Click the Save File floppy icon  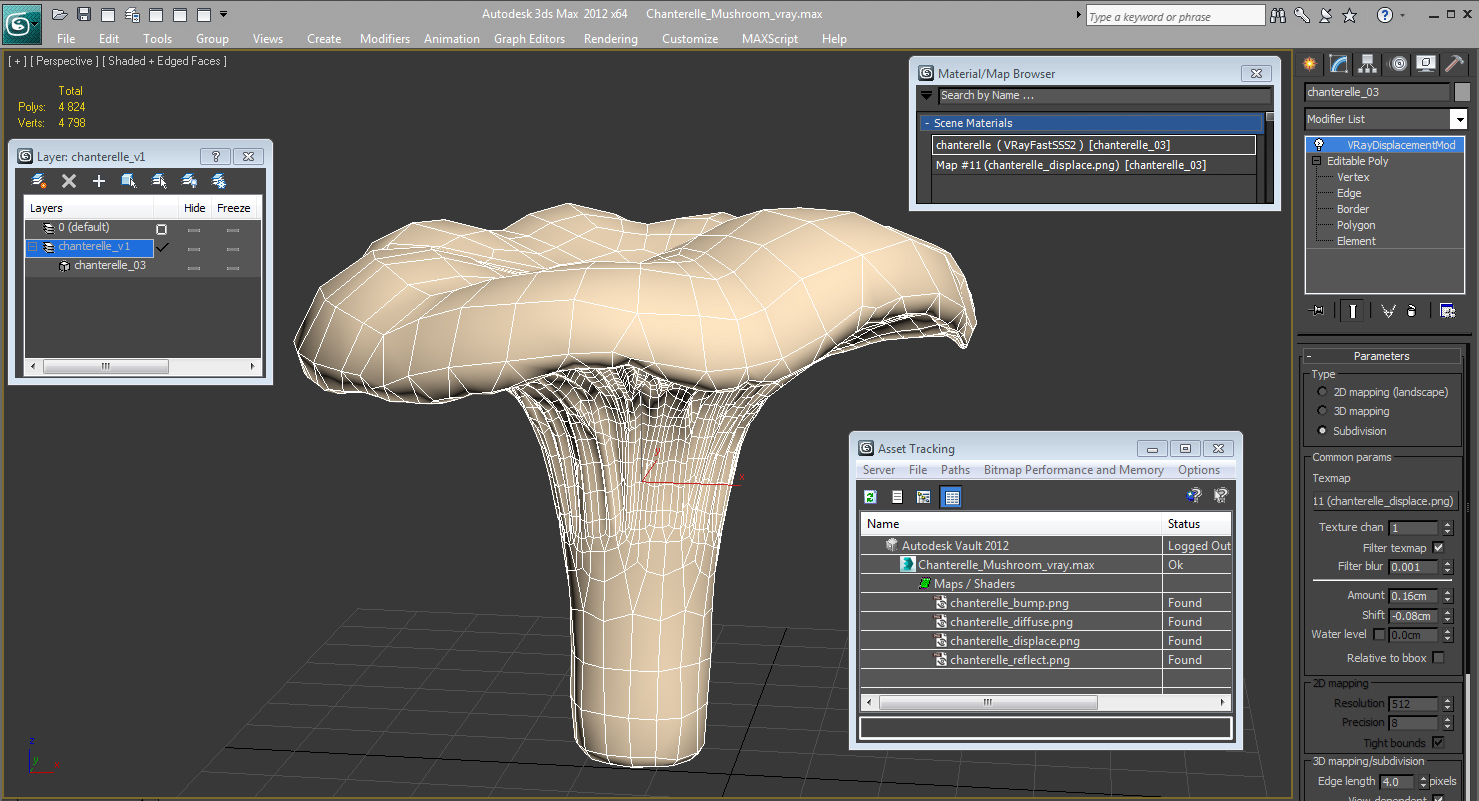click(84, 14)
